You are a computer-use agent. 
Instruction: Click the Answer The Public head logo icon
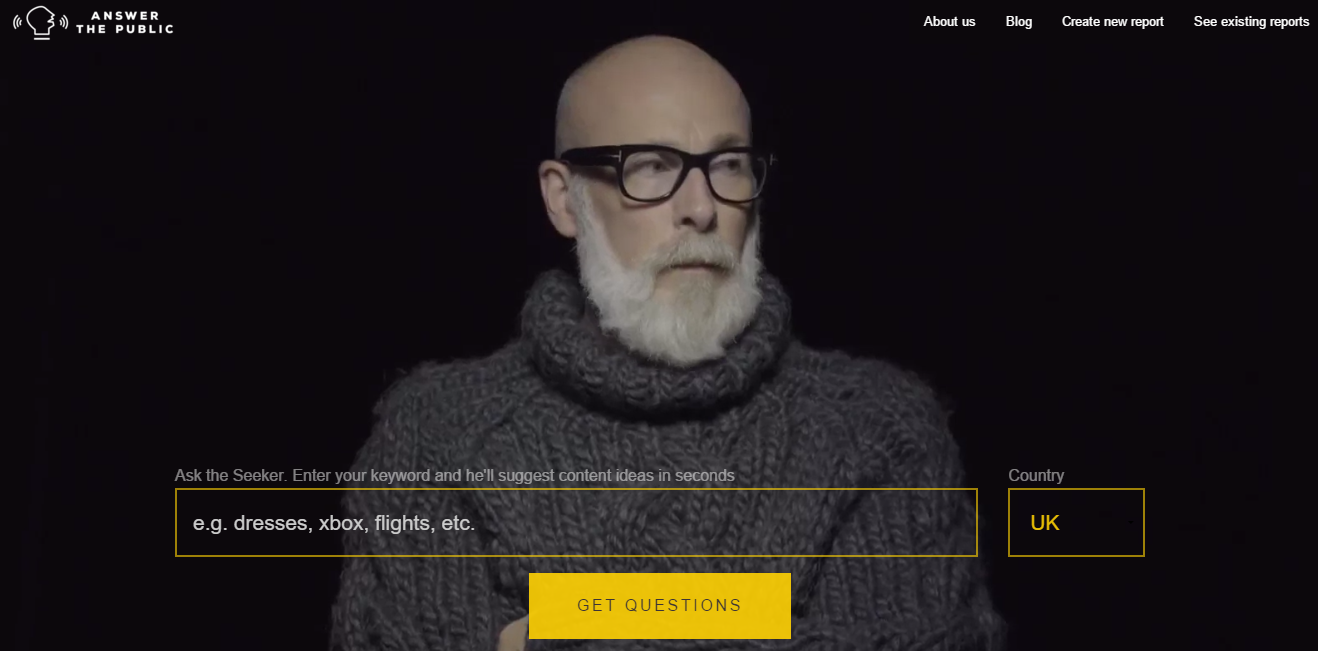click(40, 22)
